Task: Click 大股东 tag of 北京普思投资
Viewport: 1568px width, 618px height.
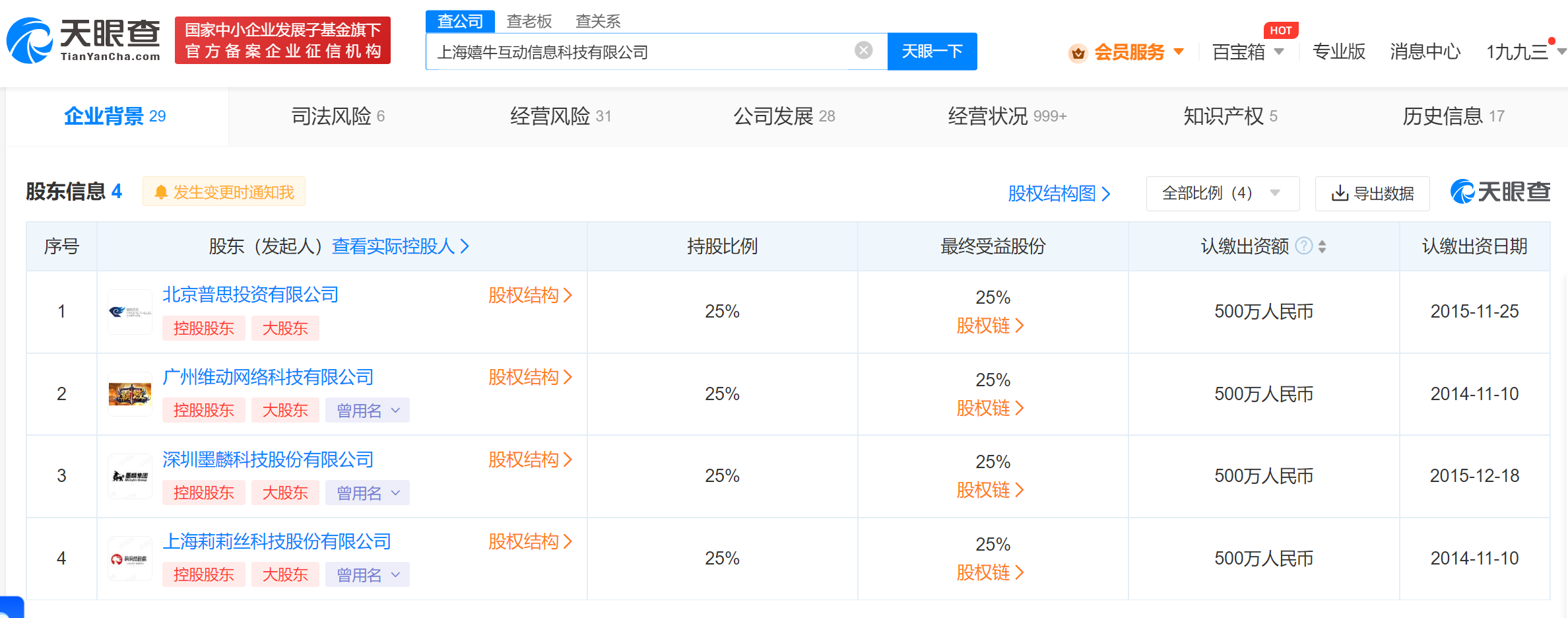Action: [x=285, y=328]
